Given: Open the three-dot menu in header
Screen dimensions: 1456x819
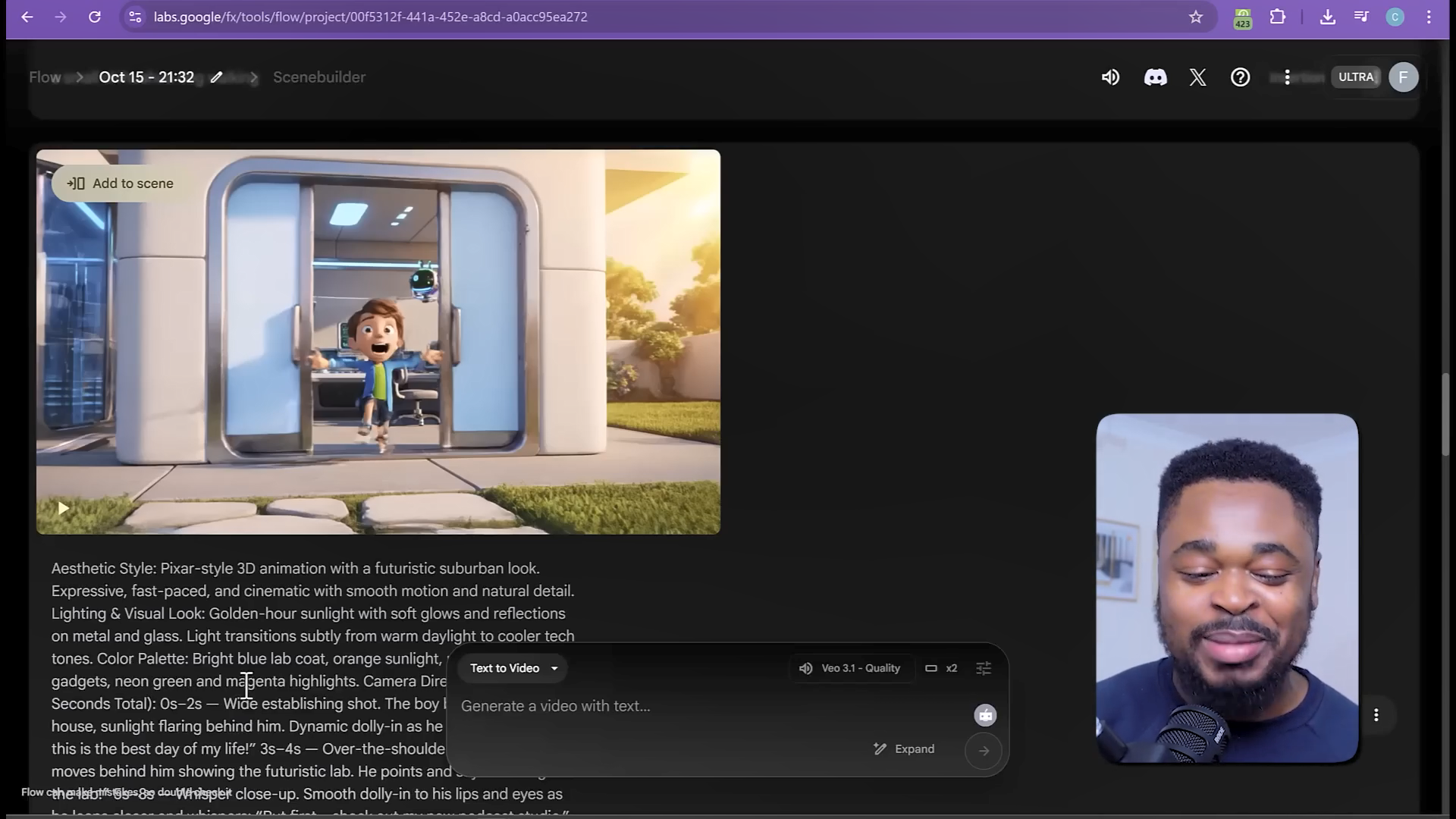Looking at the screenshot, I should (x=1287, y=77).
